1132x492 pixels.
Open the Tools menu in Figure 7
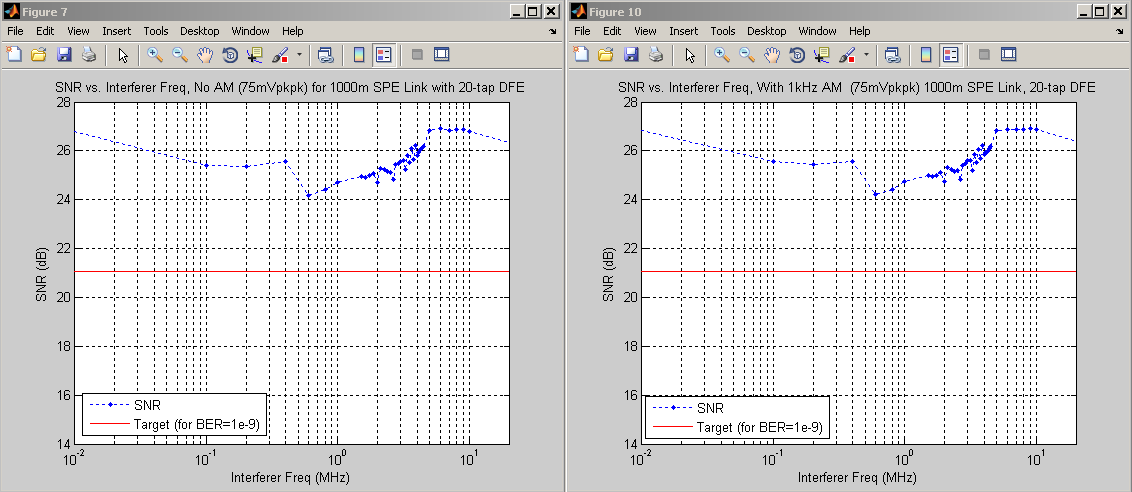155,31
